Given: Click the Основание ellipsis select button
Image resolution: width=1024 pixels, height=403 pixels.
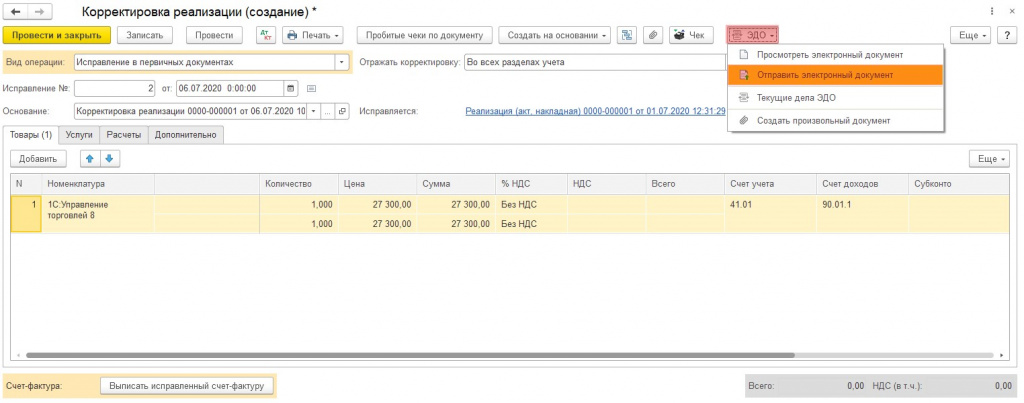Looking at the screenshot, I should [328, 111].
